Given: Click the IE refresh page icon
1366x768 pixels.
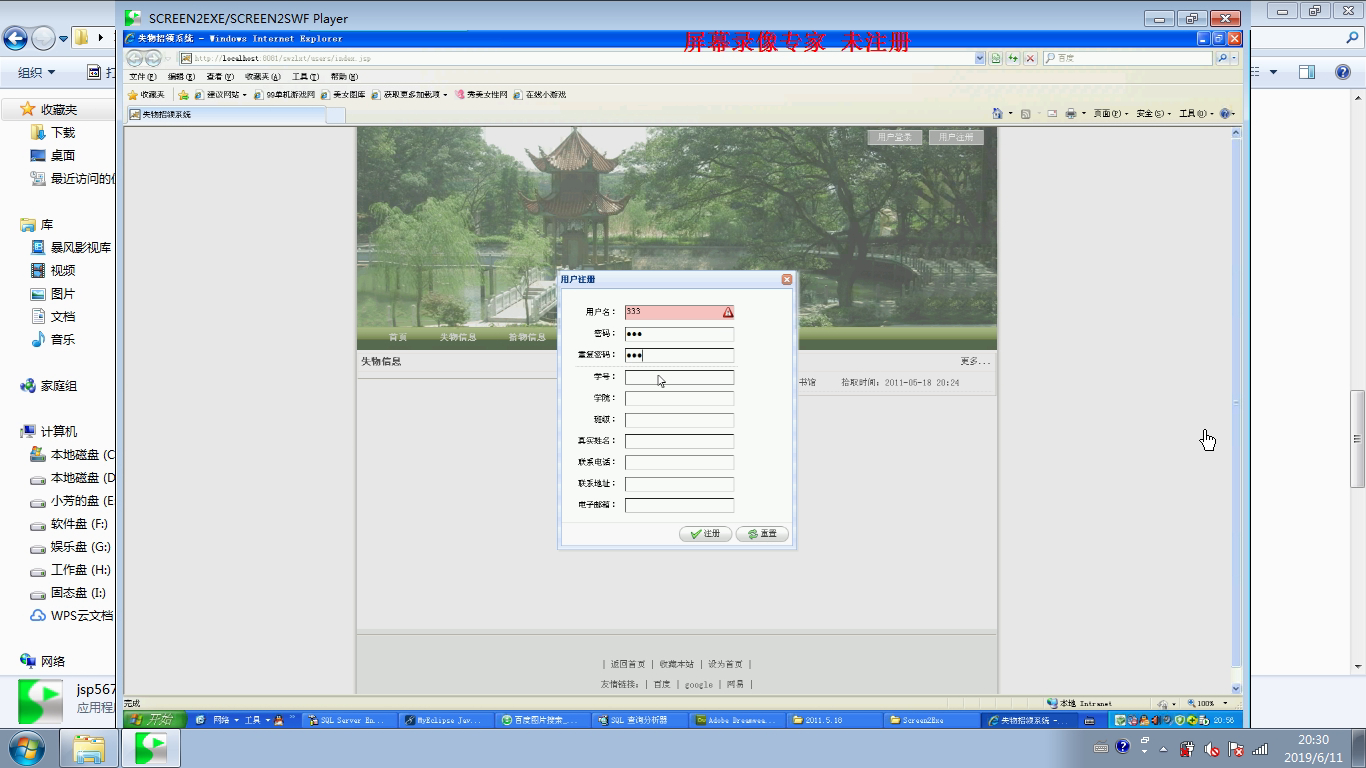Looking at the screenshot, I should coord(1013,58).
